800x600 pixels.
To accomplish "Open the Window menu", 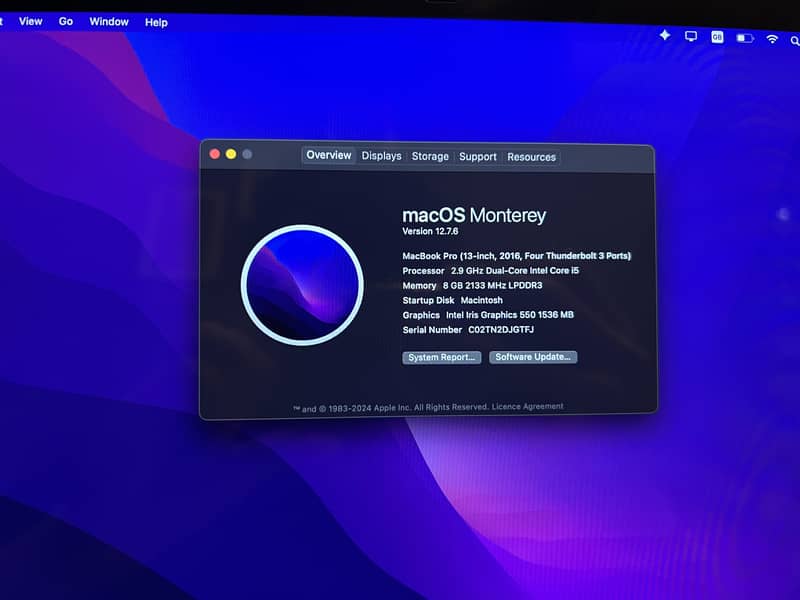I will click(109, 22).
